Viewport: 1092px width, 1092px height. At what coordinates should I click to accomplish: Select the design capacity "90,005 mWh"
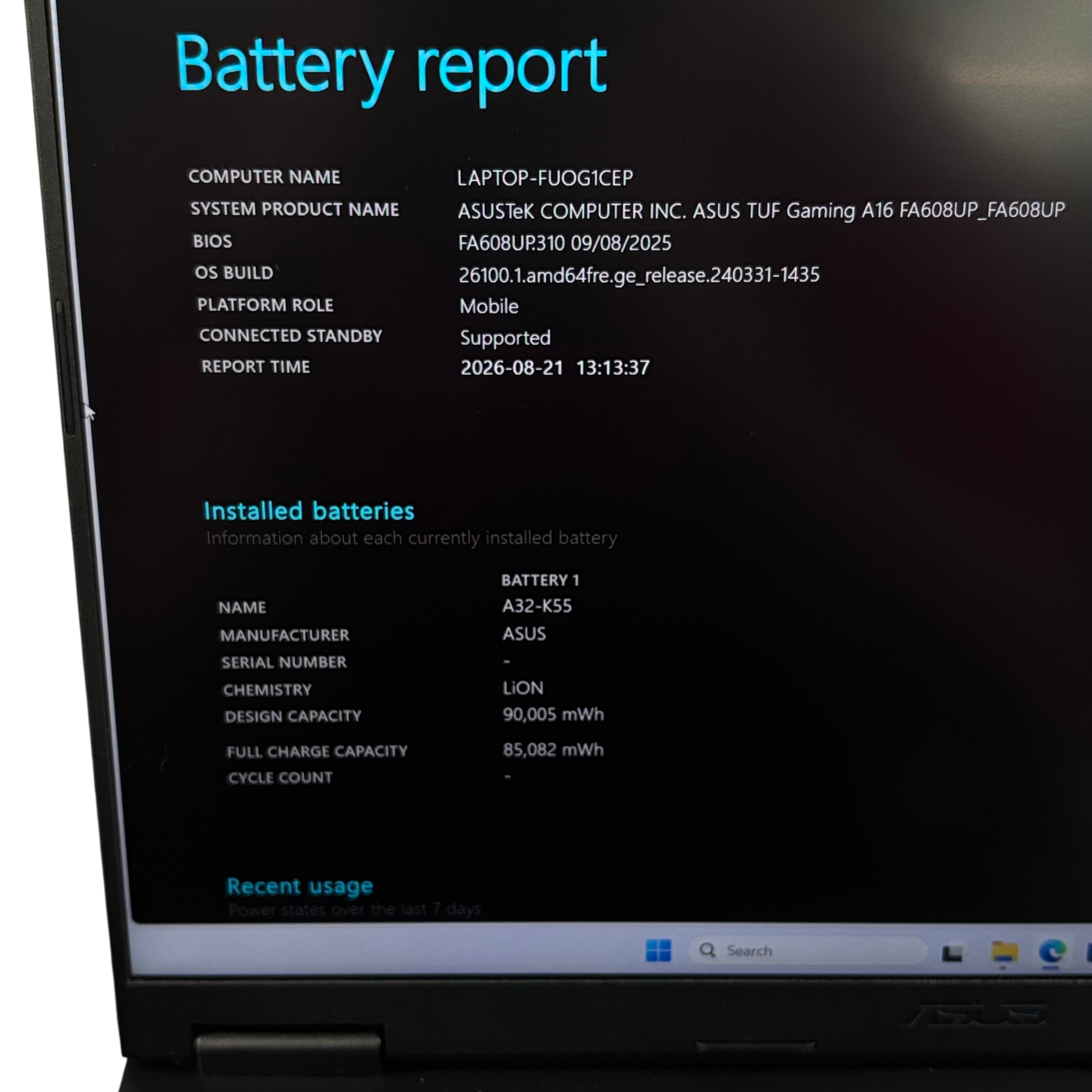point(553,714)
